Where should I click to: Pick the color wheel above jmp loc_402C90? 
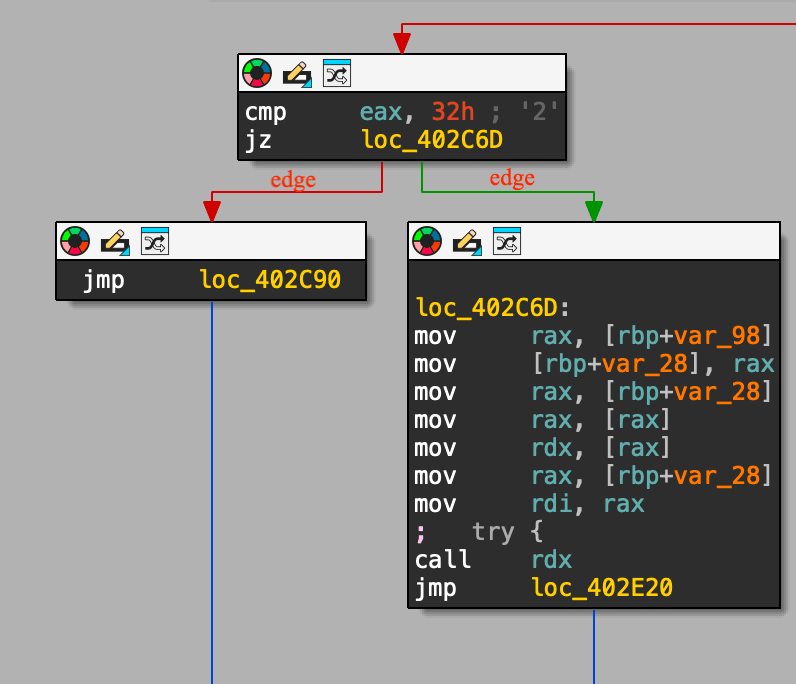(75, 241)
